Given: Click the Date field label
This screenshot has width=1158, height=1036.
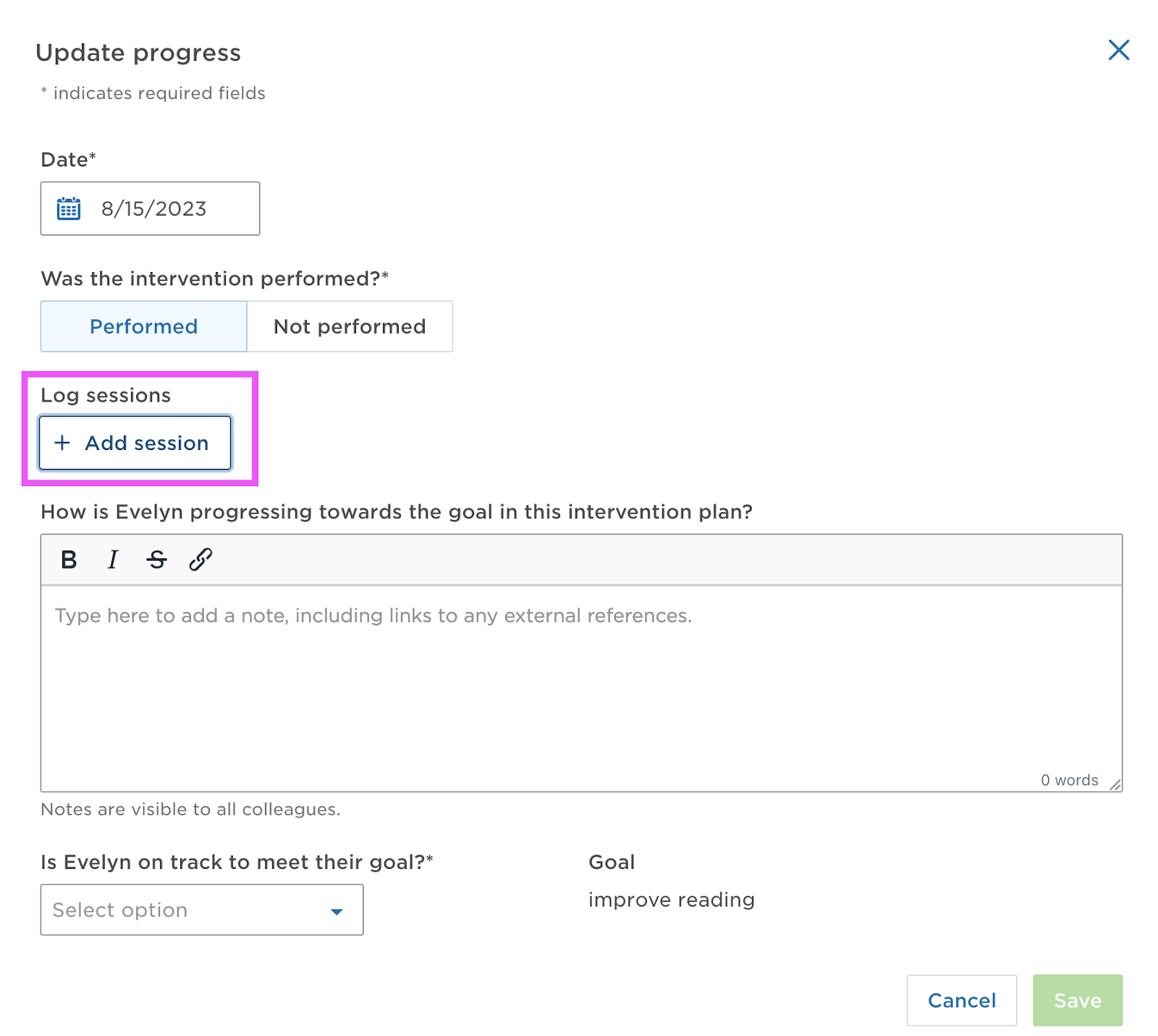Looking at the screenshot, I should (x=65, y=160).
